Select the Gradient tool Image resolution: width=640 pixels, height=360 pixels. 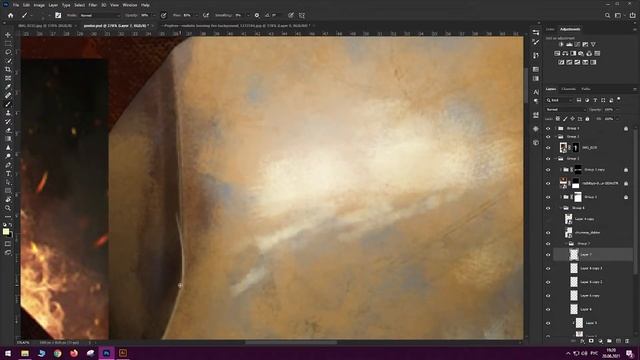(x=8, y=139)
